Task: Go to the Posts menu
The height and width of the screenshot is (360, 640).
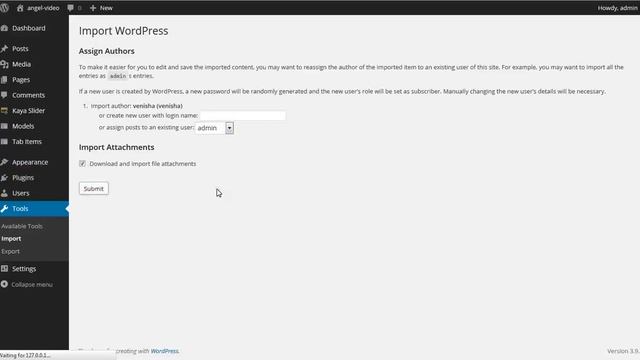Action: 20,49
